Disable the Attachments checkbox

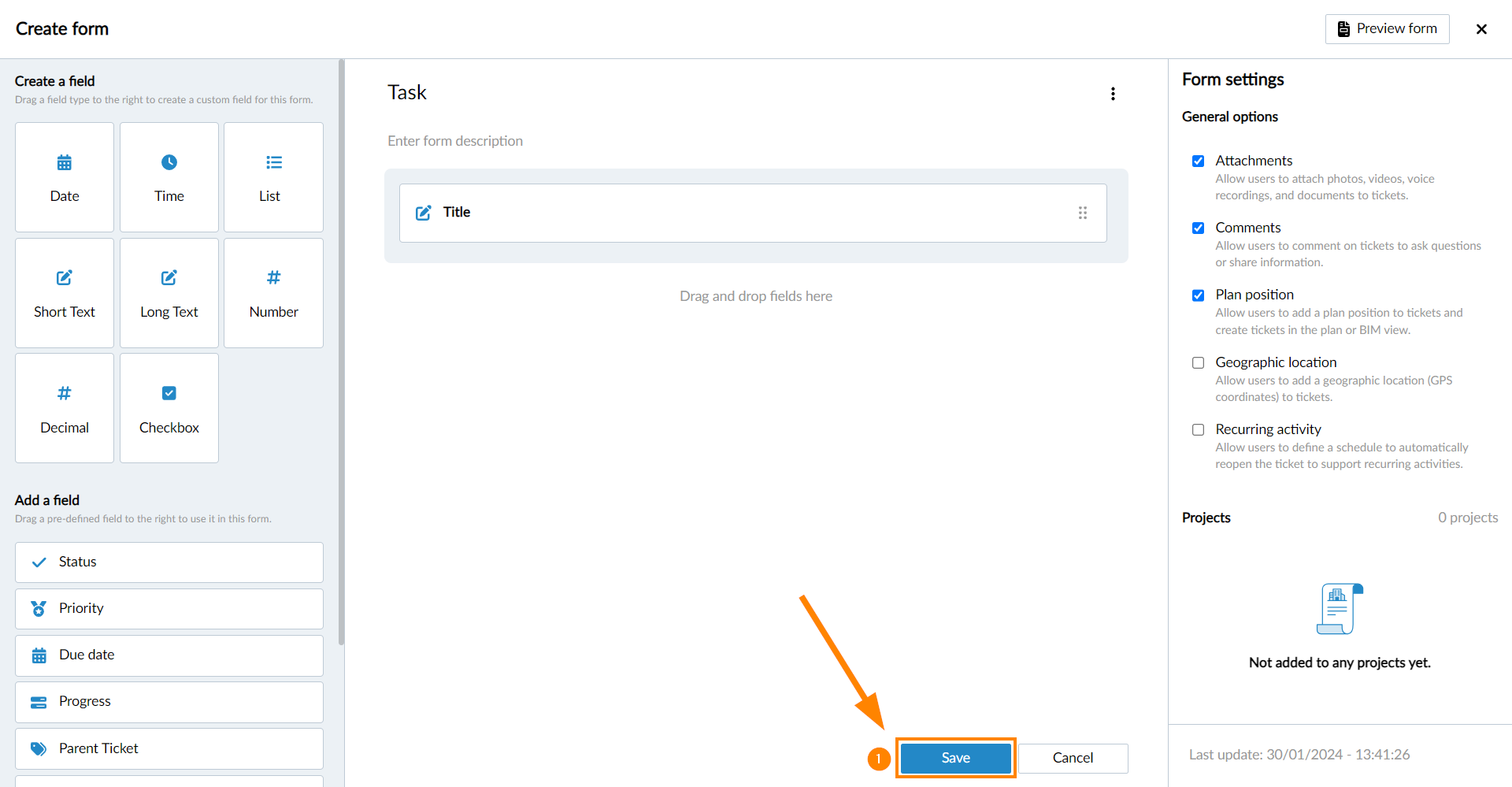click(x=1198, y=161)
